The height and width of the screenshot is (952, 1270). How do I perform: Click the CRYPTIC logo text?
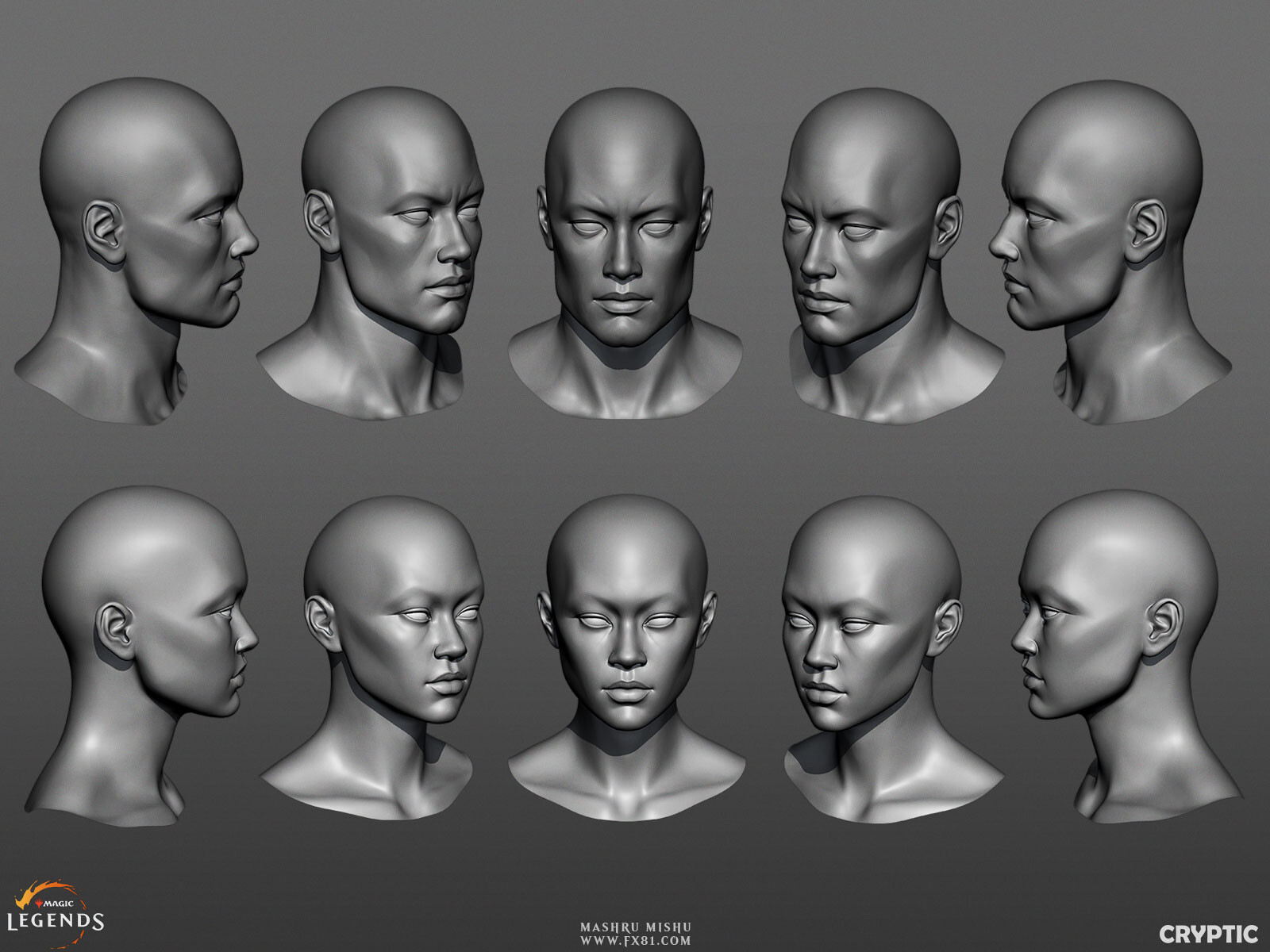pos(1209,934)
